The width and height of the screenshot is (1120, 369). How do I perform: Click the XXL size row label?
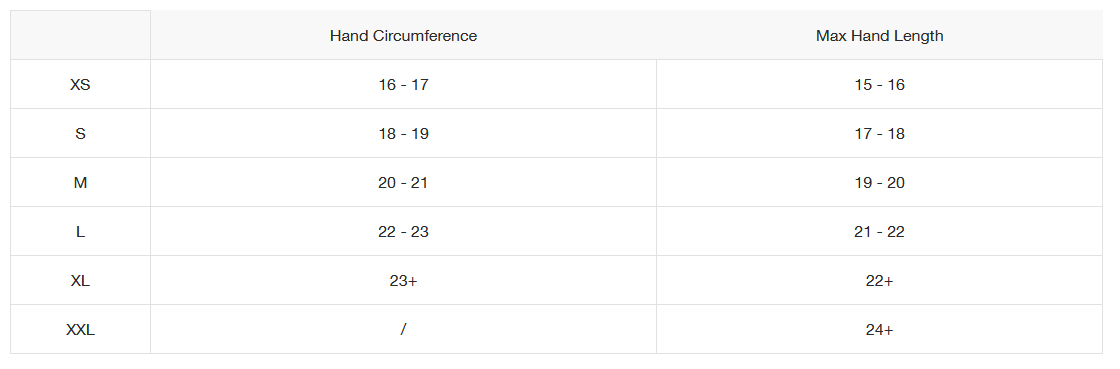pos(81,330)
